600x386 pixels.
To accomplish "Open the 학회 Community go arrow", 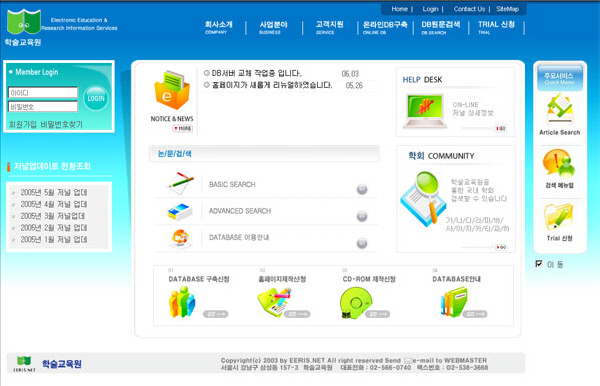I will [x=501, y=247].
